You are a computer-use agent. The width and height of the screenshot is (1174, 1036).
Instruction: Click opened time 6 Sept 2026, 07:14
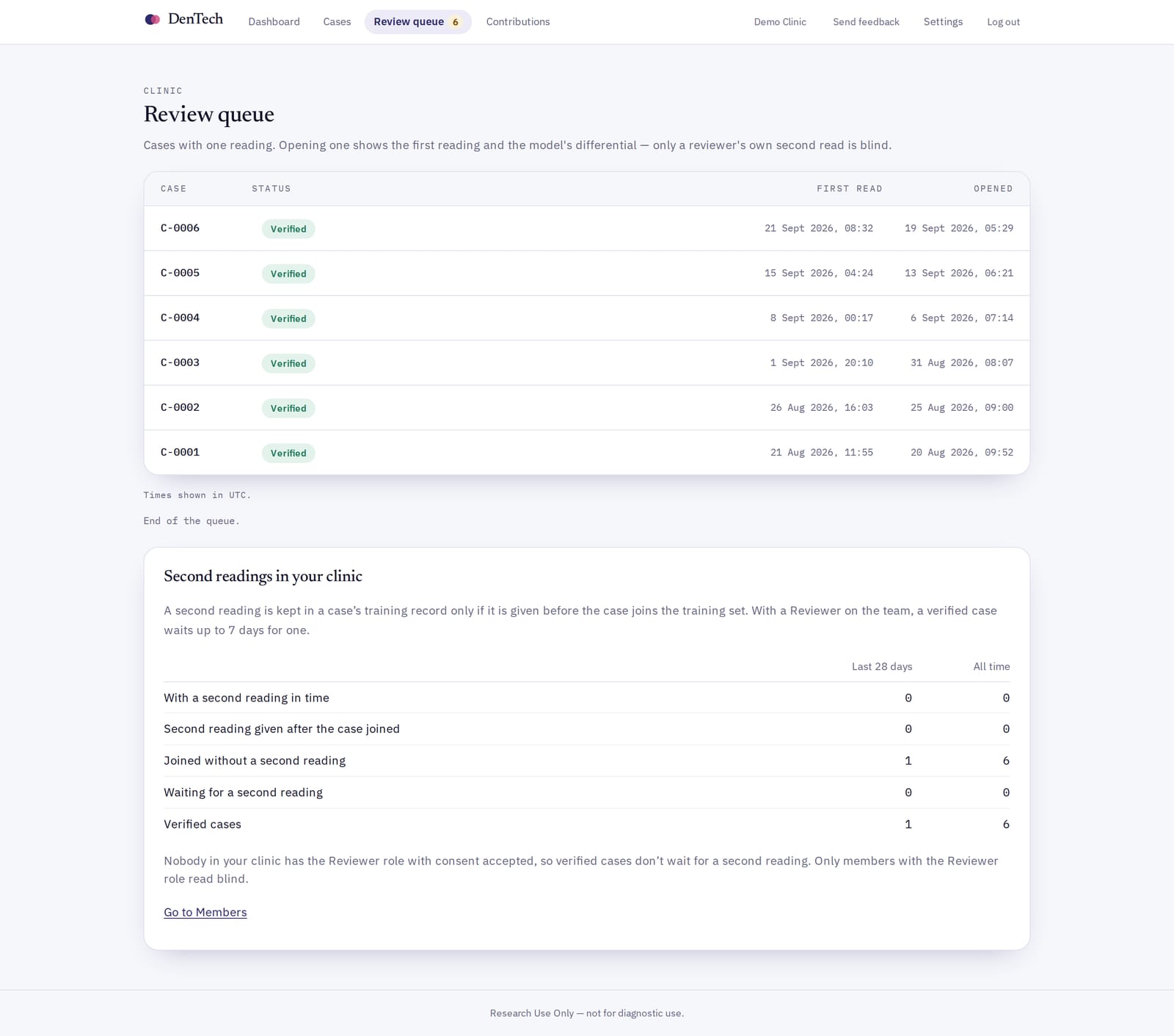tap(962, 318)
